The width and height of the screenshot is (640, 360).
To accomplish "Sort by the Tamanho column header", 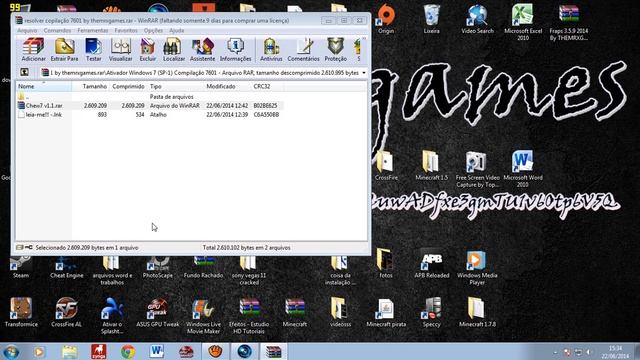I will click(91, 87).
